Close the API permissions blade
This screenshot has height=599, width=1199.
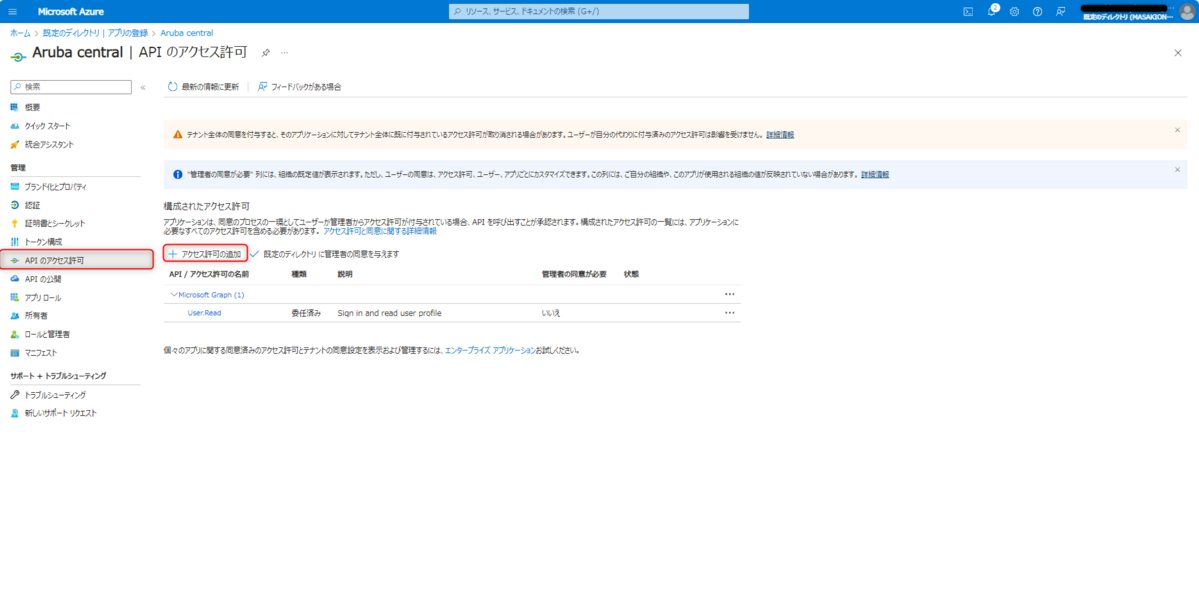tap(1178, 52)
